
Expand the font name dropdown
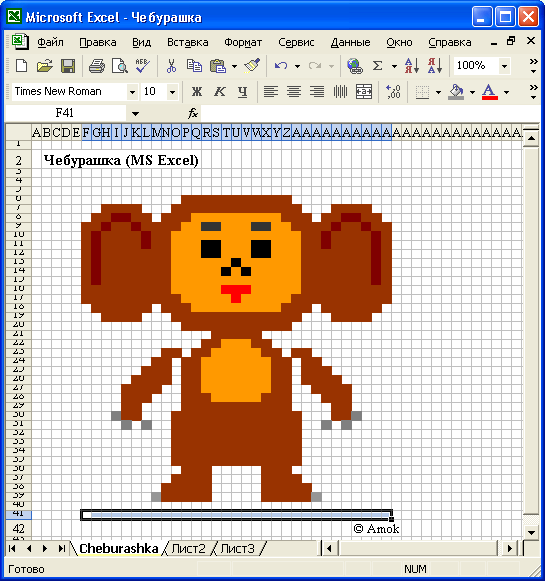click(132, 92)
